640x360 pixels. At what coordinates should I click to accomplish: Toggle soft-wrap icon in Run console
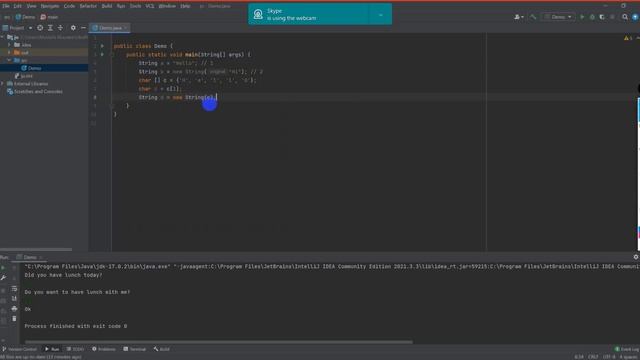pos(14,289)
